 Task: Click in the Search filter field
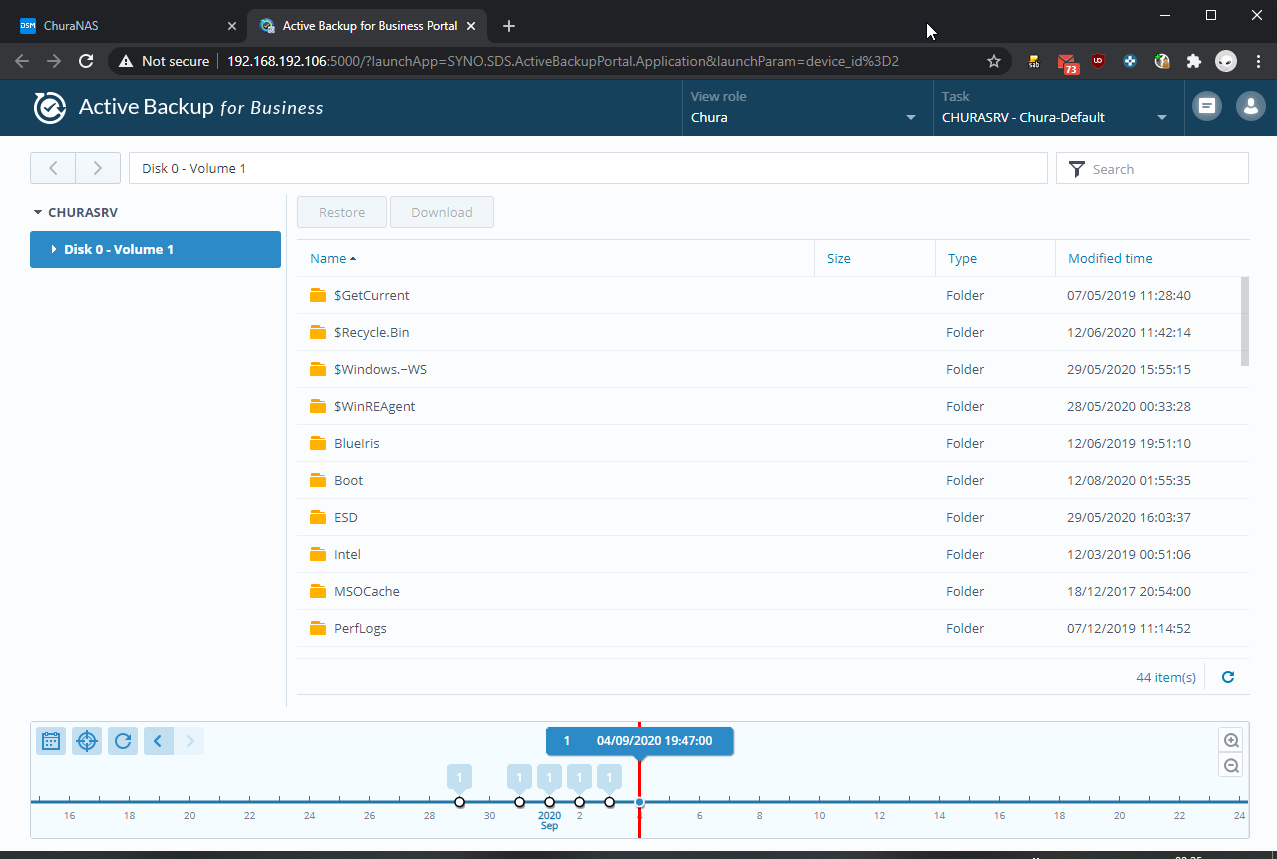[1162, 169]
